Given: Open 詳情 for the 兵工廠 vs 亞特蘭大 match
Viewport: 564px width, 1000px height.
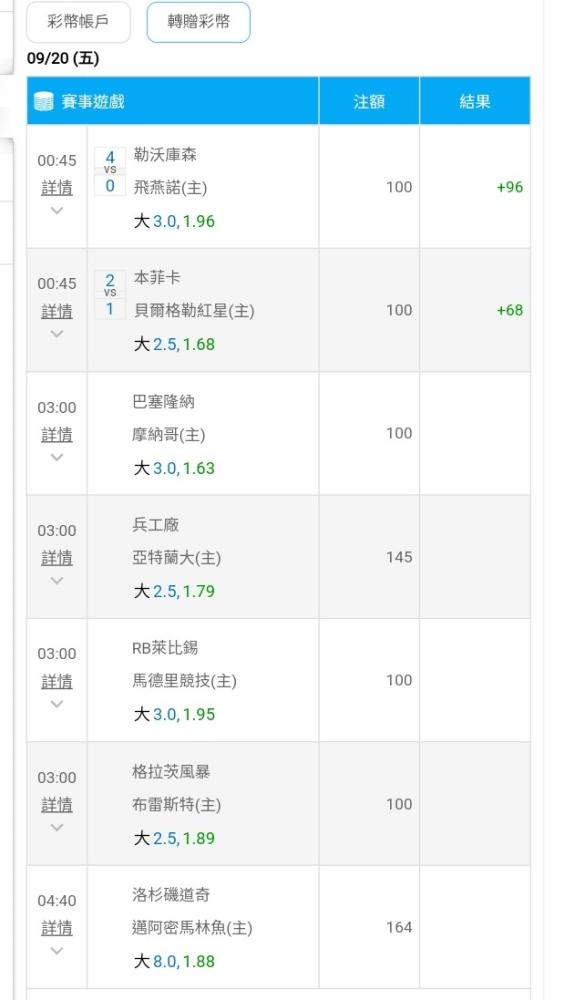Looking at the screenshot, I should 57,558.
